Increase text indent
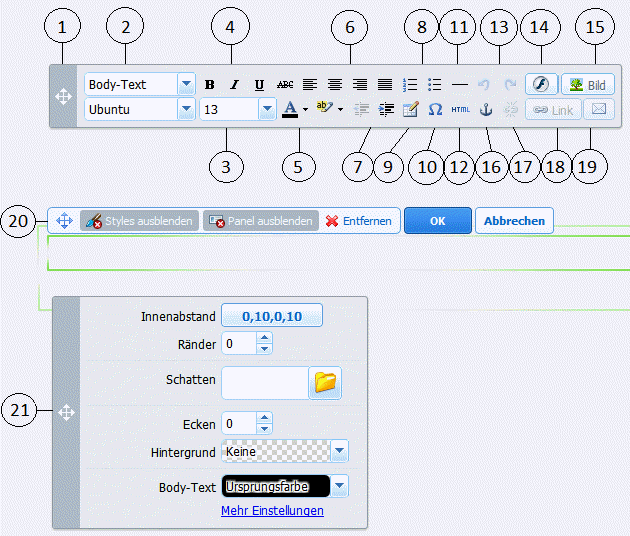630x536 pixels. [x=386, y=109]
